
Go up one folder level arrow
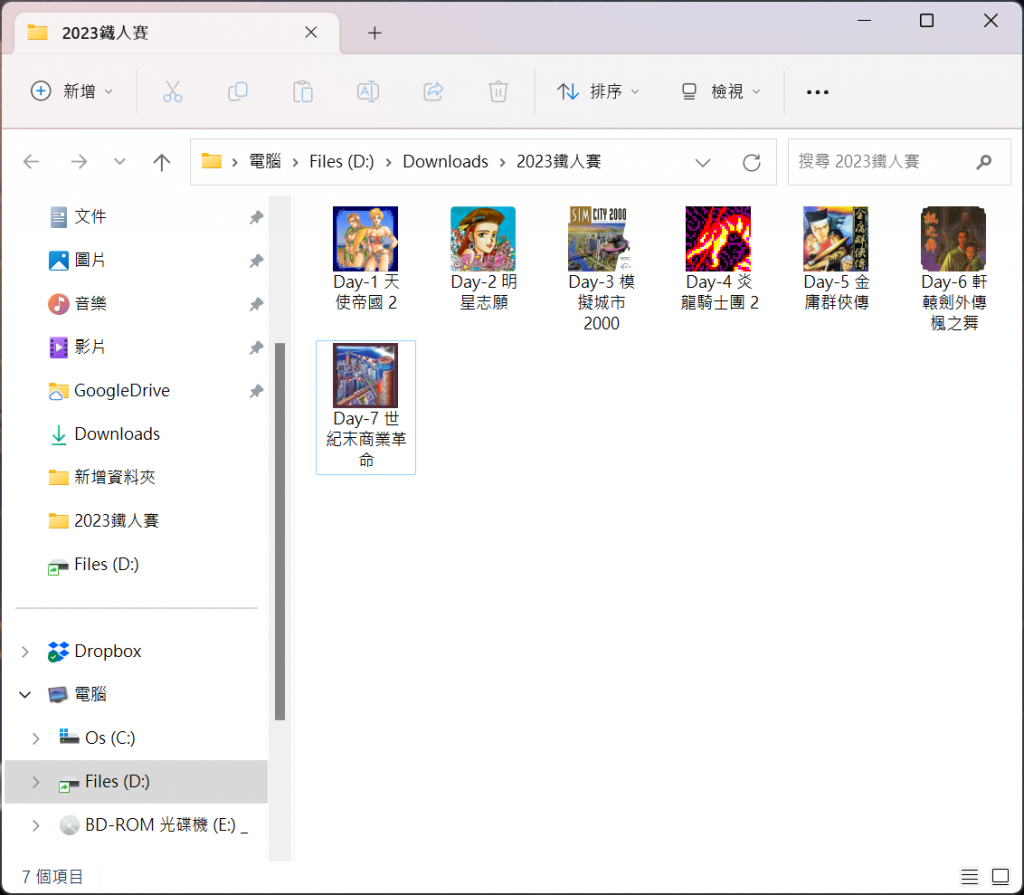161,161
